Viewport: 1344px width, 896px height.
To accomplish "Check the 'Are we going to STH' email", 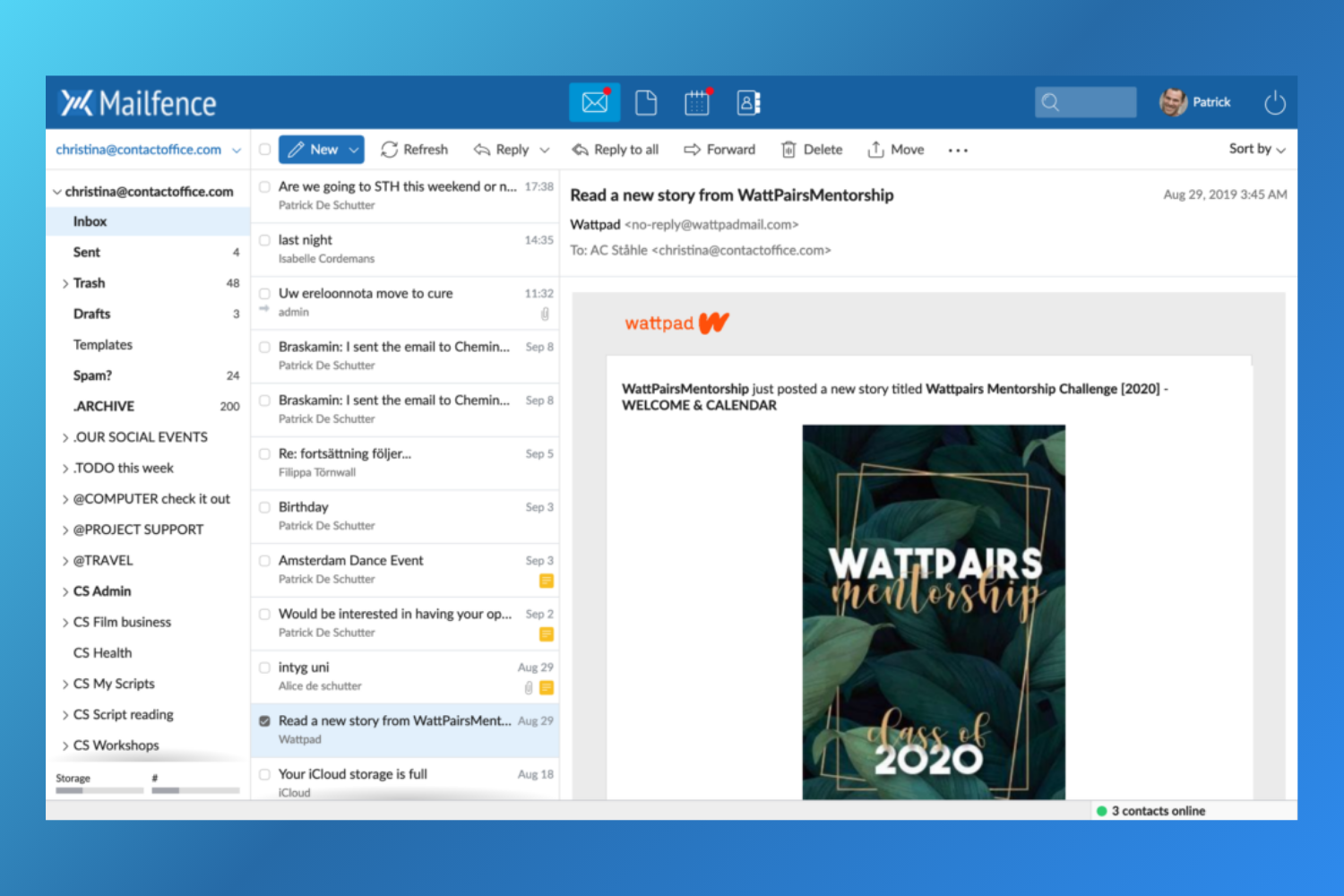I will click(x=265, y=186).
